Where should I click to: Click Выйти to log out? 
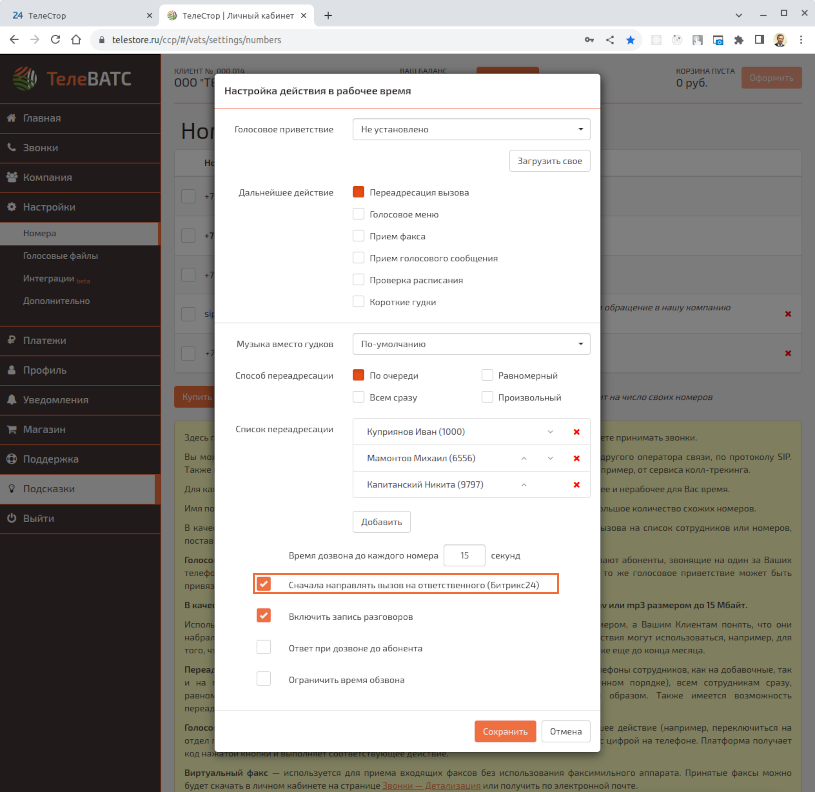click(80, 519)
